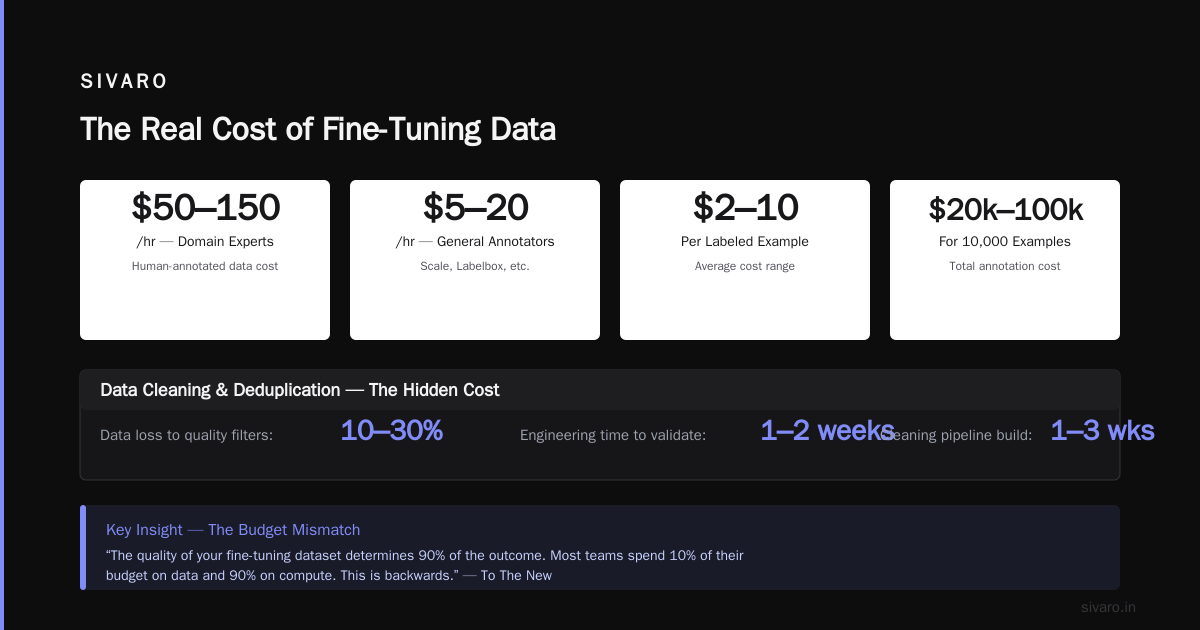Image resolution: width=1200 pixels, height=630 pixels.
Task: Click 'For 10,000 Examples' text
Action: tap(1005, 241)
